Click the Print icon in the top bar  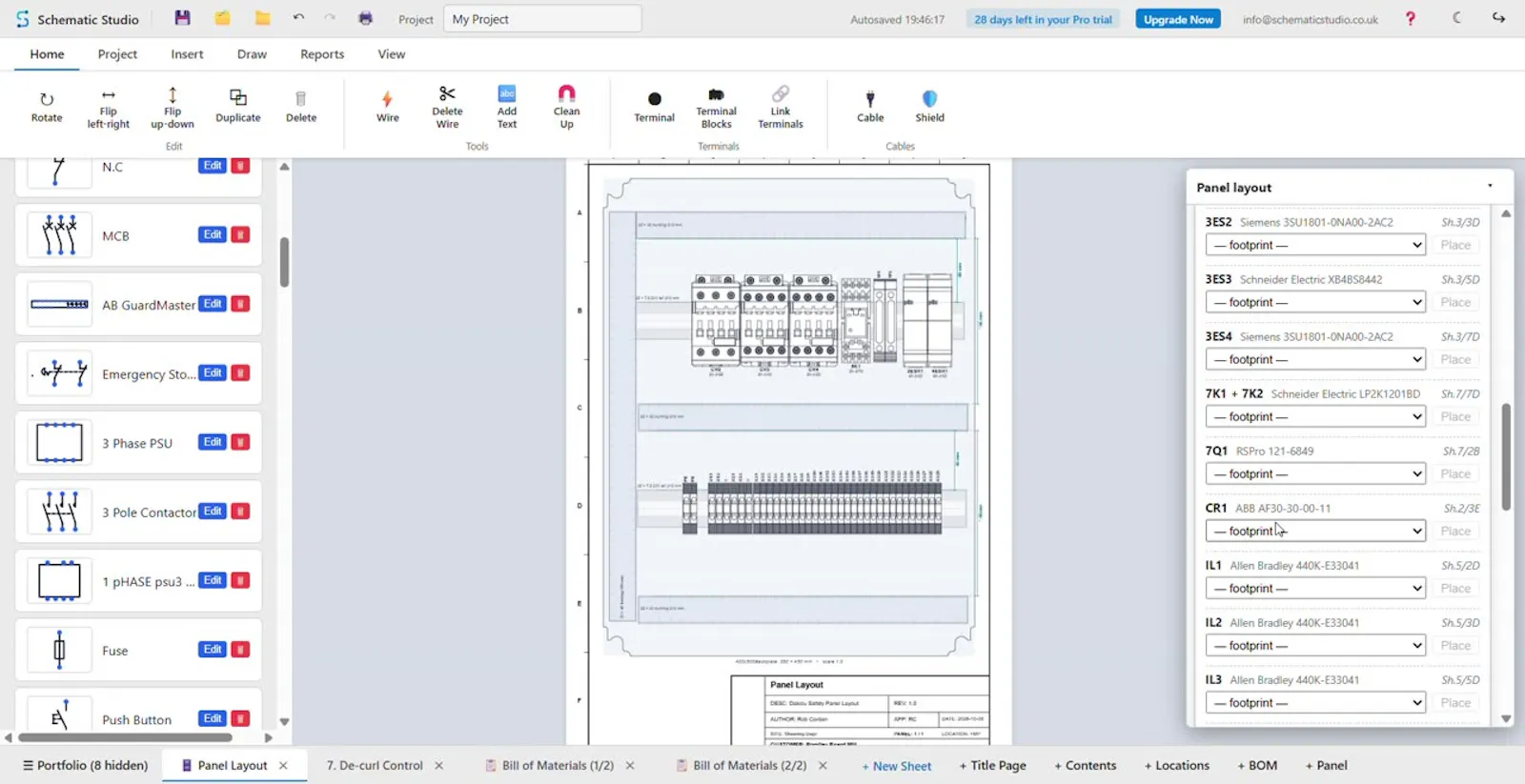coord(365,18)
